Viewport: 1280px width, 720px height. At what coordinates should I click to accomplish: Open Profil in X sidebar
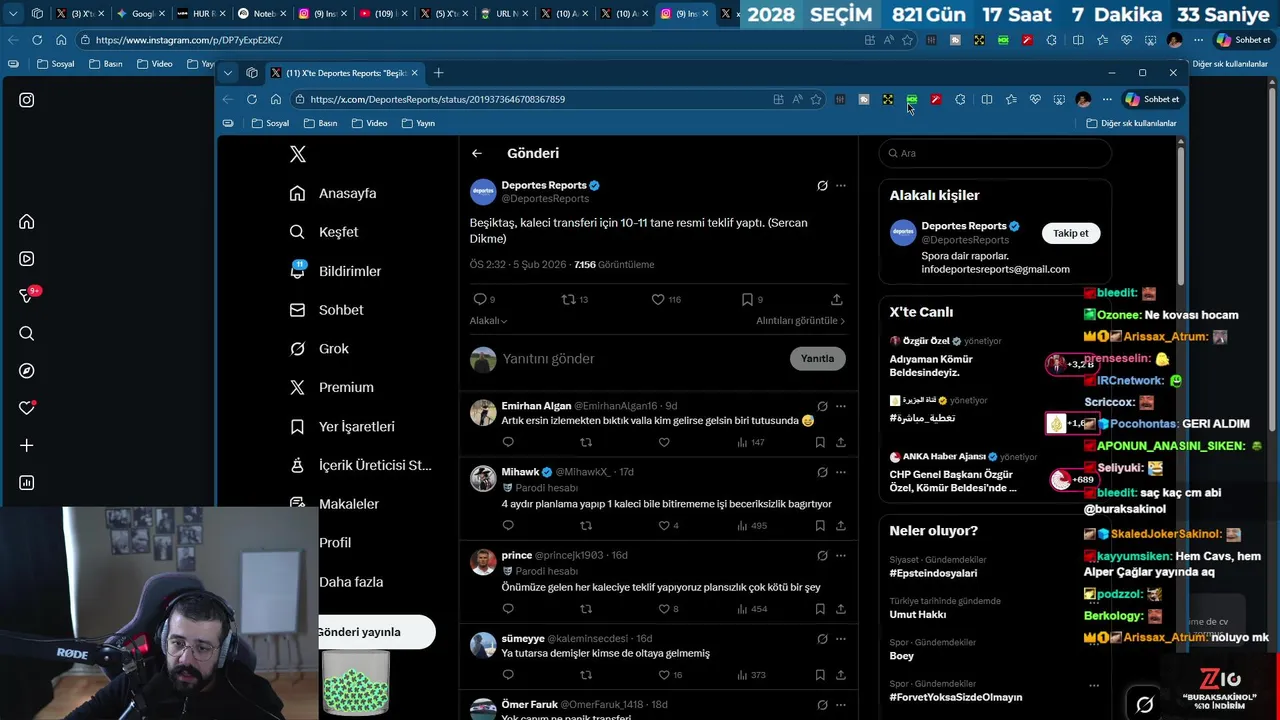[335, 543]
